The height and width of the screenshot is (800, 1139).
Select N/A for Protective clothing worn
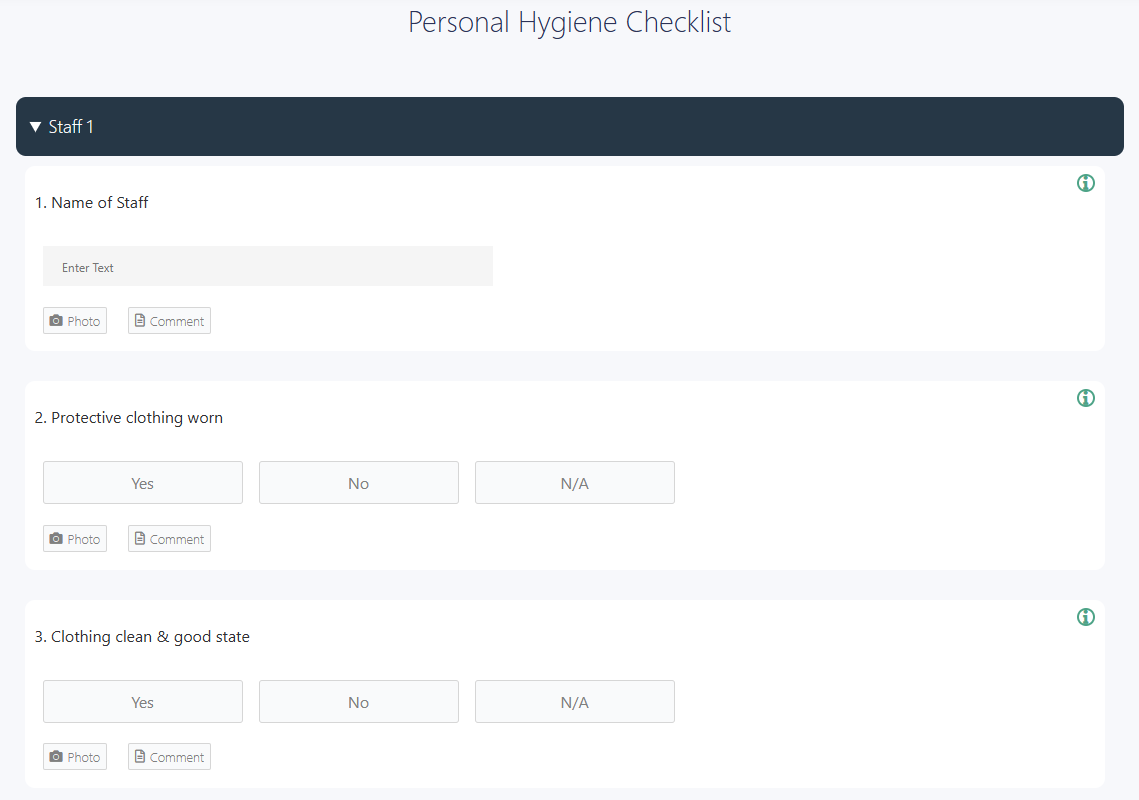tap(574, 482)
